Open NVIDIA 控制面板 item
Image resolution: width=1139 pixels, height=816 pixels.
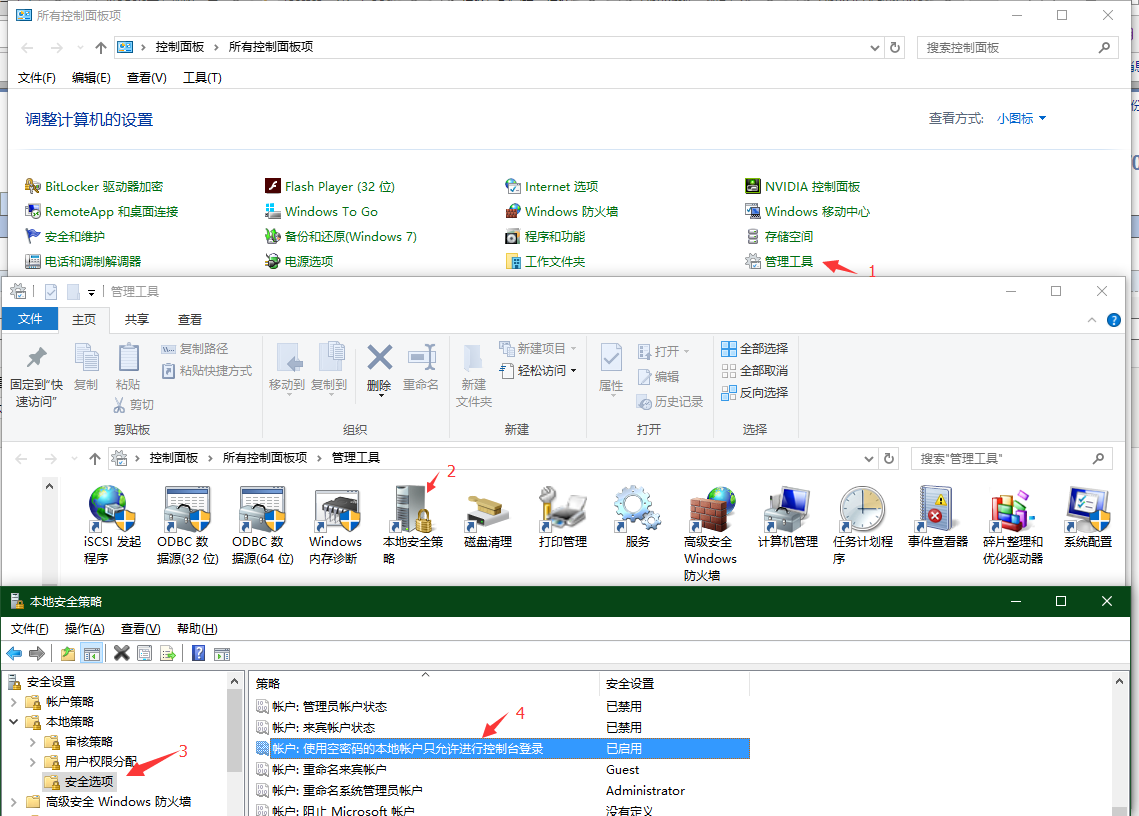(x=803, y=187)
